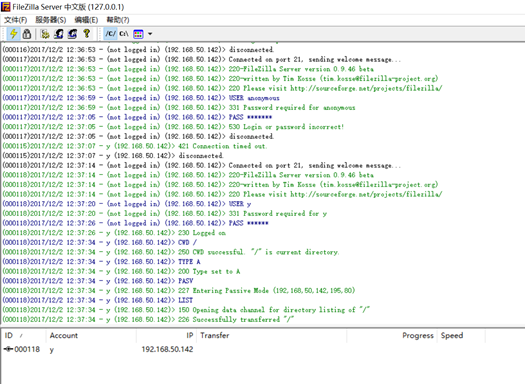The height and width of the screenshot is (384, 525).
Task: Click log line 'USER anonymous'
Action: click(141, 98)
